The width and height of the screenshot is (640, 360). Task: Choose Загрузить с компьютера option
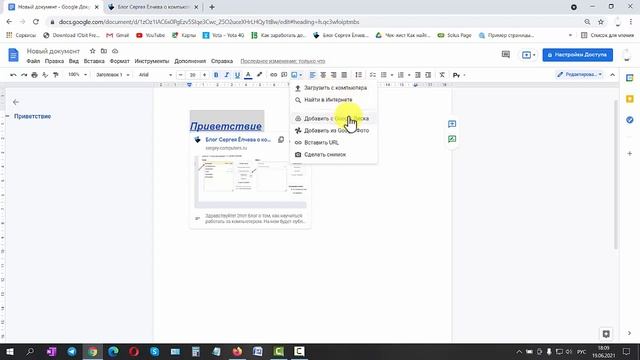pos(333,88)
